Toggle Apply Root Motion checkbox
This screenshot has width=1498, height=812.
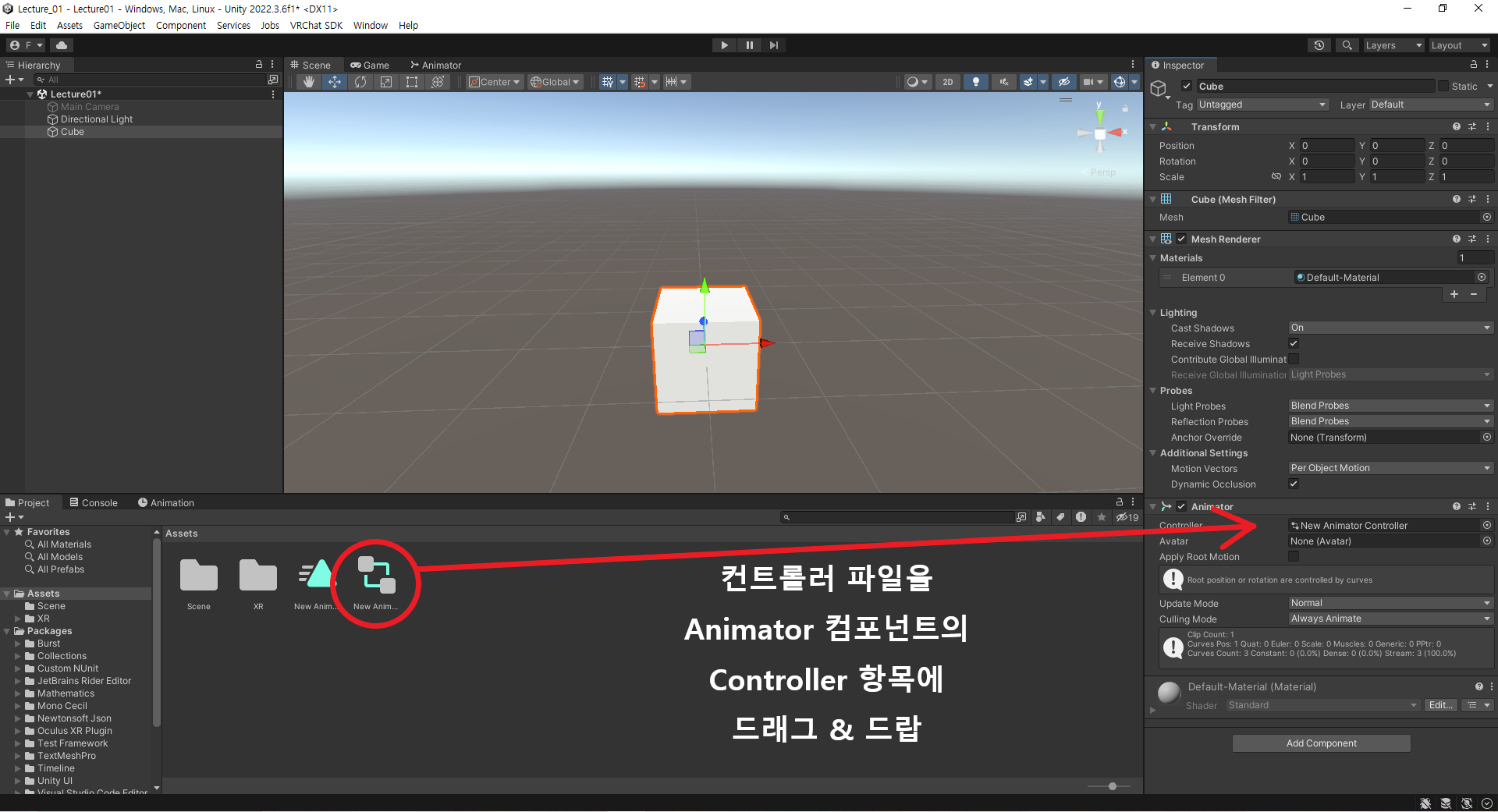click(x=1294, y=557)
